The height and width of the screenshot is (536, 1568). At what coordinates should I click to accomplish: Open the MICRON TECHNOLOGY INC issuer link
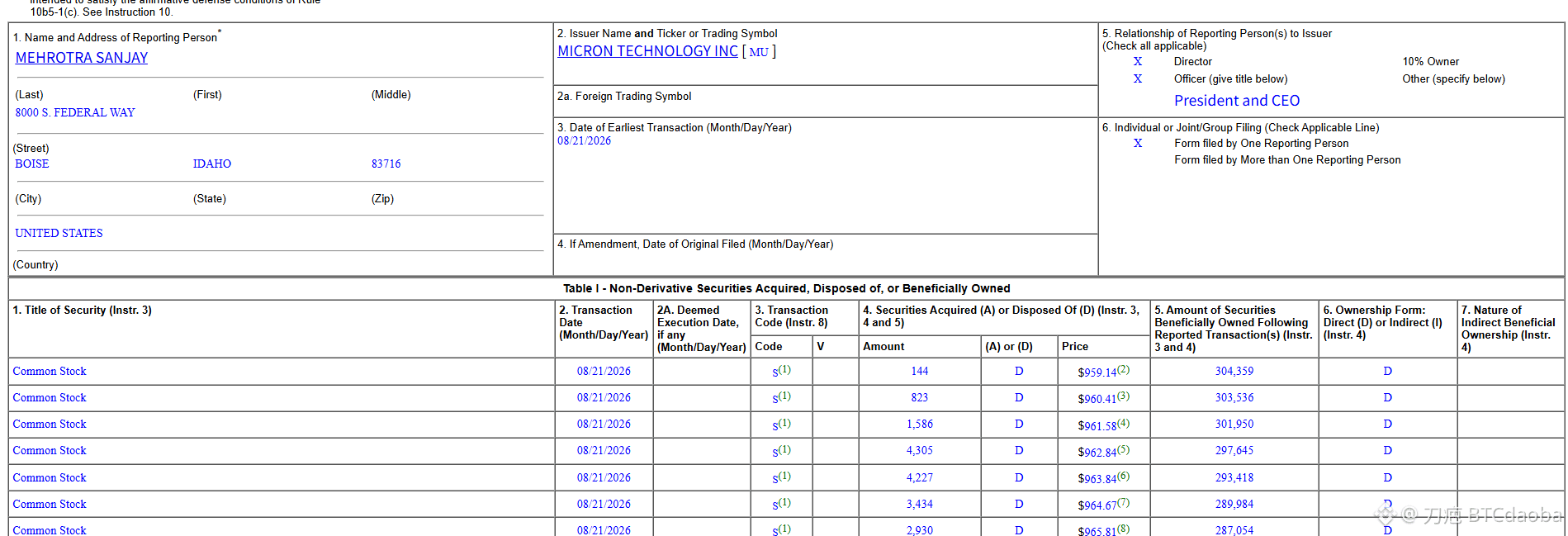coord(647,51)
